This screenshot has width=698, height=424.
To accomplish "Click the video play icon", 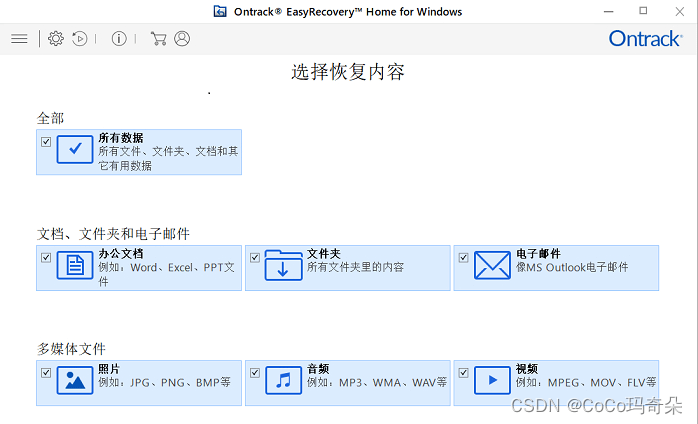I will (492, 381).
